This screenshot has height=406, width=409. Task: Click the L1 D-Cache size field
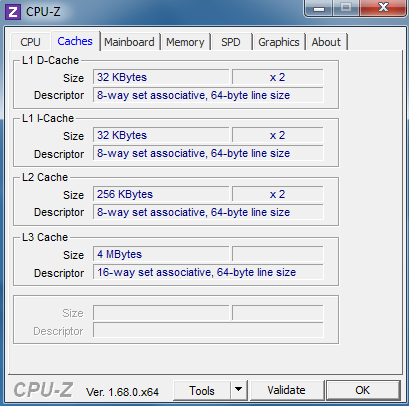coord(161,77)
